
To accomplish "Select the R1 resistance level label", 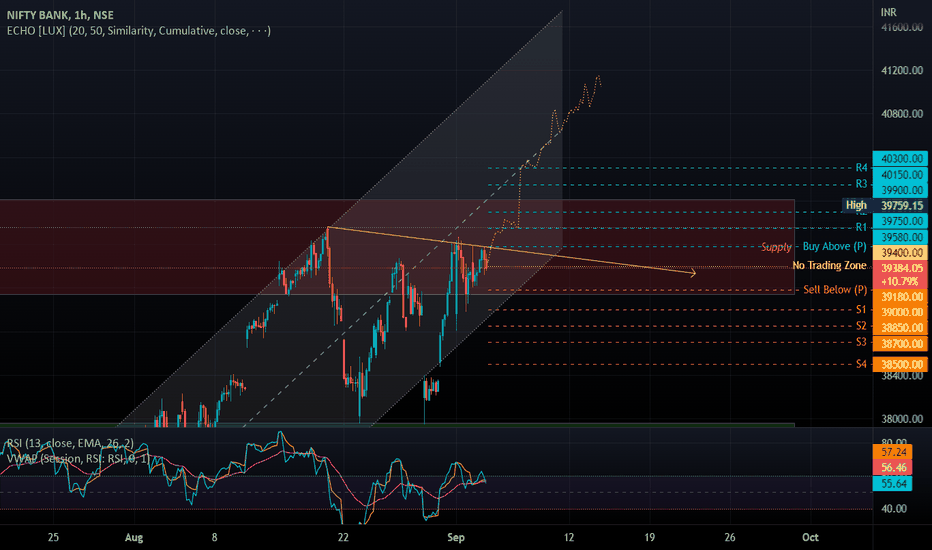I will click(861, 227).
